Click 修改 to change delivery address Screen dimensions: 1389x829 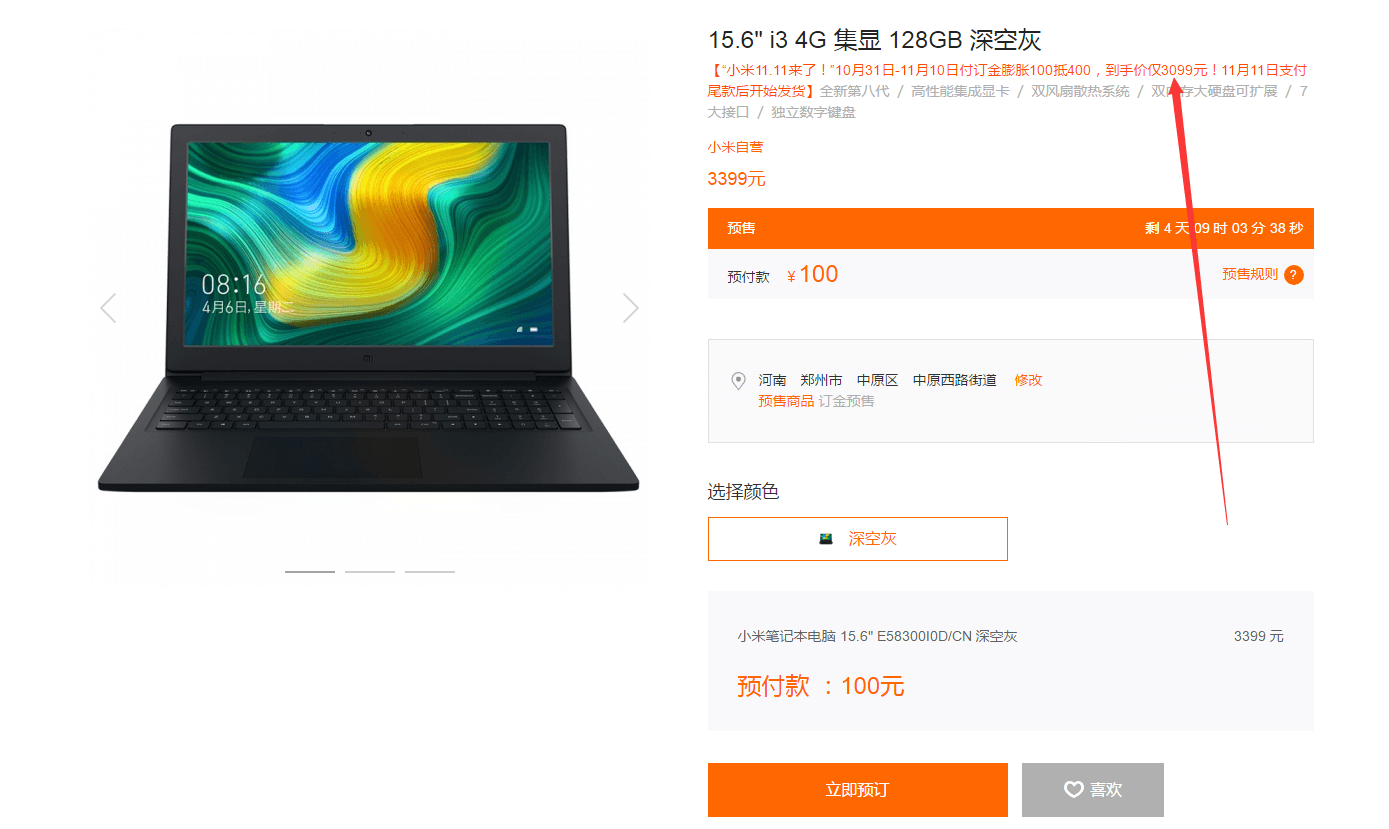[1028, 380]
